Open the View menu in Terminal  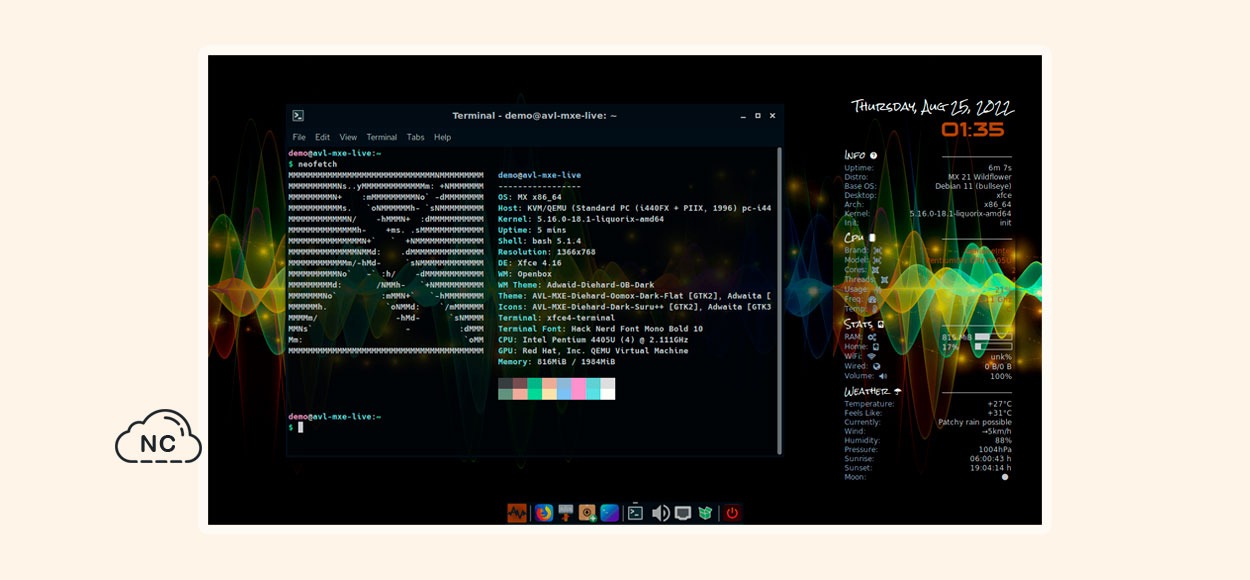click(348, 137)
